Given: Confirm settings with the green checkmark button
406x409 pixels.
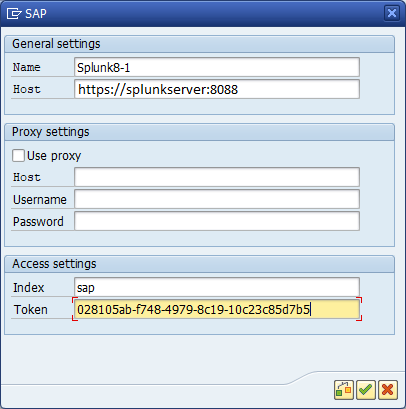Looking at the screenshot, I should pos(366,390).
